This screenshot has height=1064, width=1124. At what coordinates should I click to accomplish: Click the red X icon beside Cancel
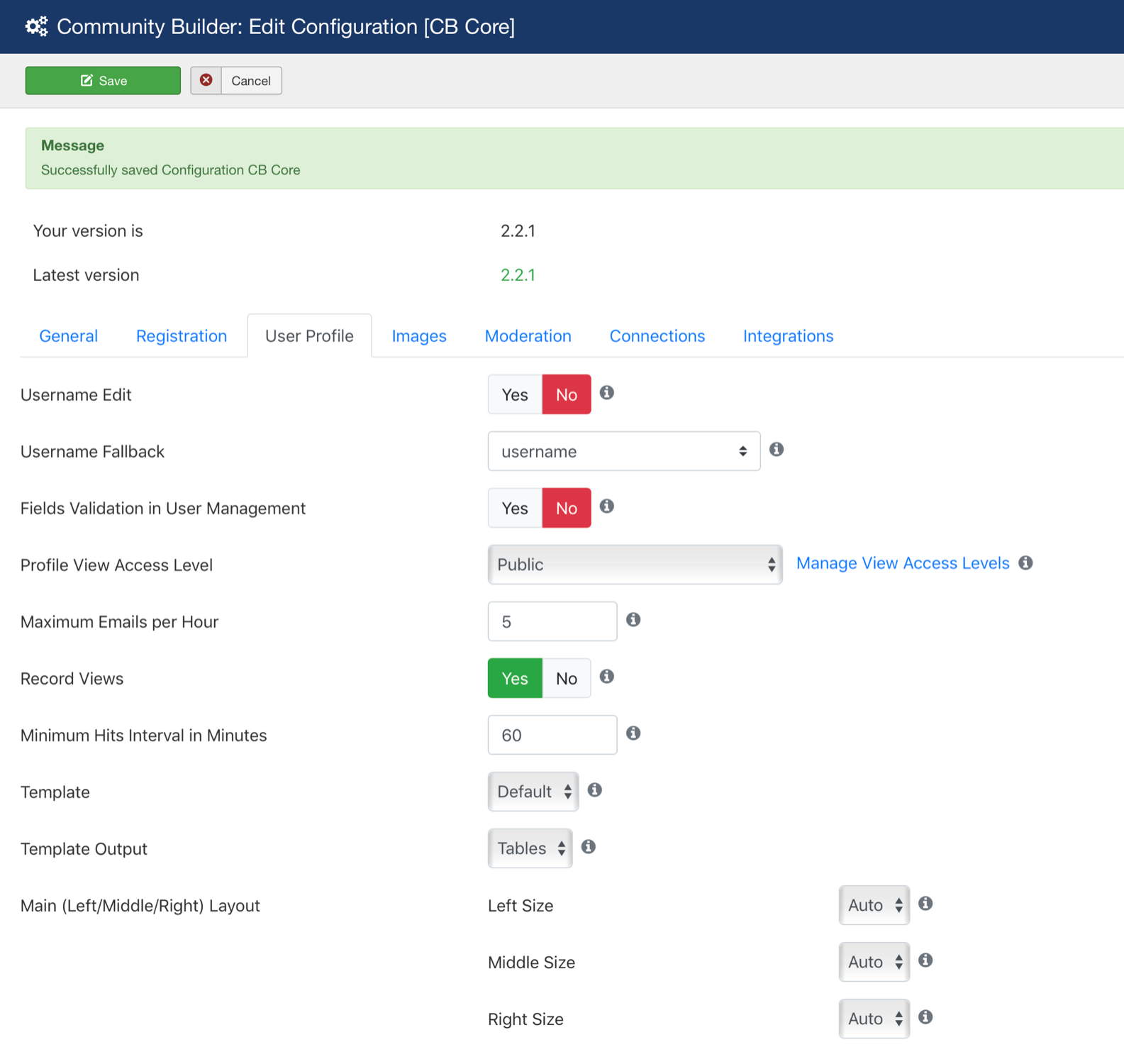pyautogui.click(x=206, y=80)
